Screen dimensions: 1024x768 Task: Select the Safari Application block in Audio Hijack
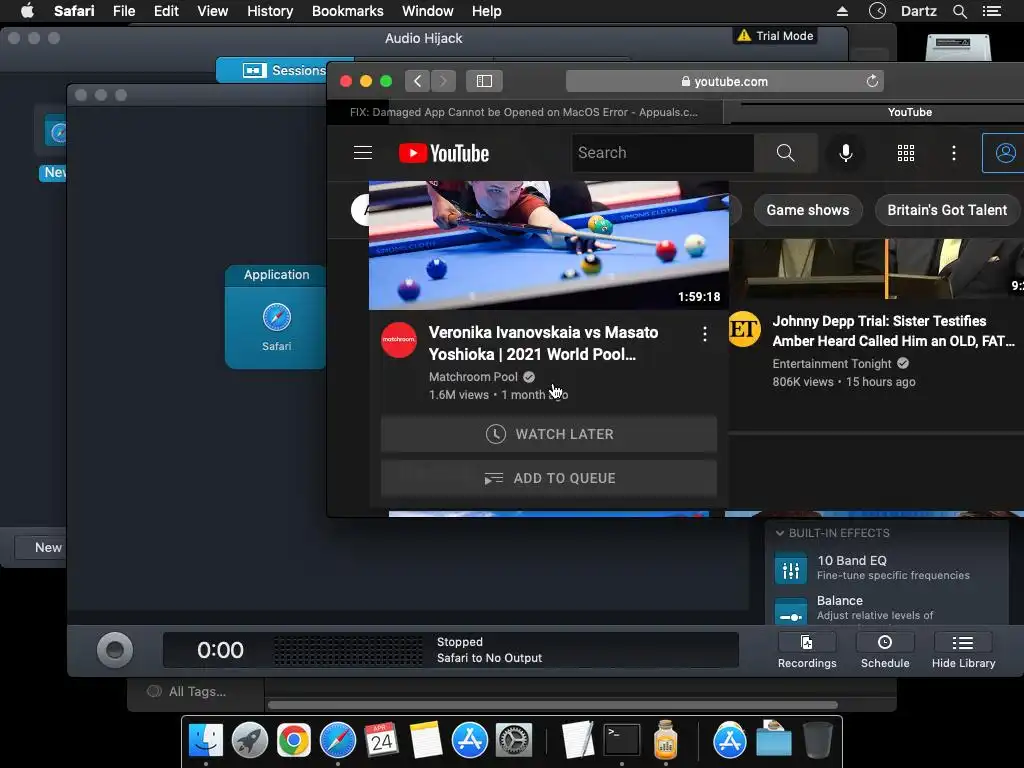276,317
